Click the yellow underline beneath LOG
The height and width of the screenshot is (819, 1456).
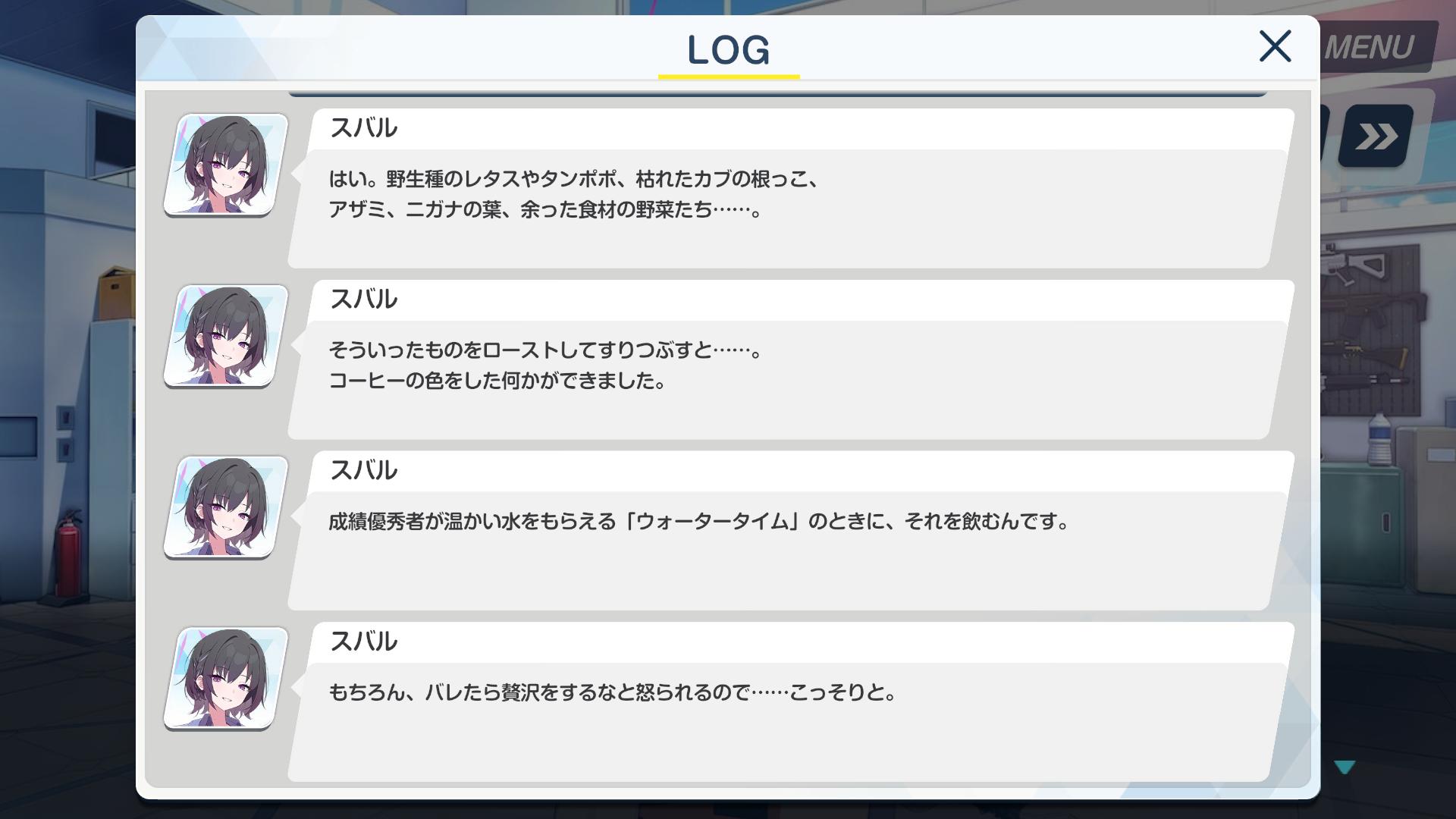(729, 77)
